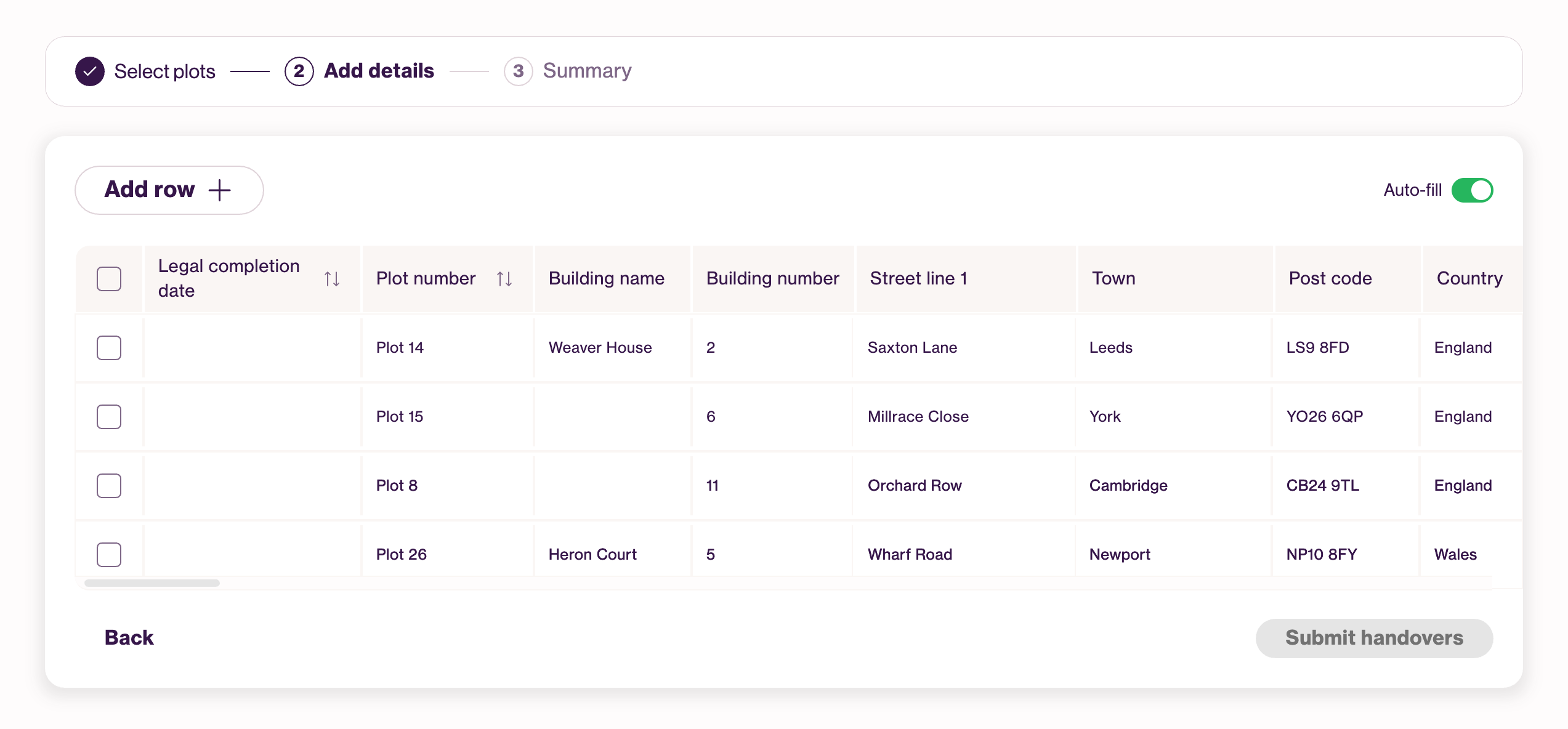Click the York town cell
The height and width of the screenshot is (729, 1568).
click(x=1174, y=417)
